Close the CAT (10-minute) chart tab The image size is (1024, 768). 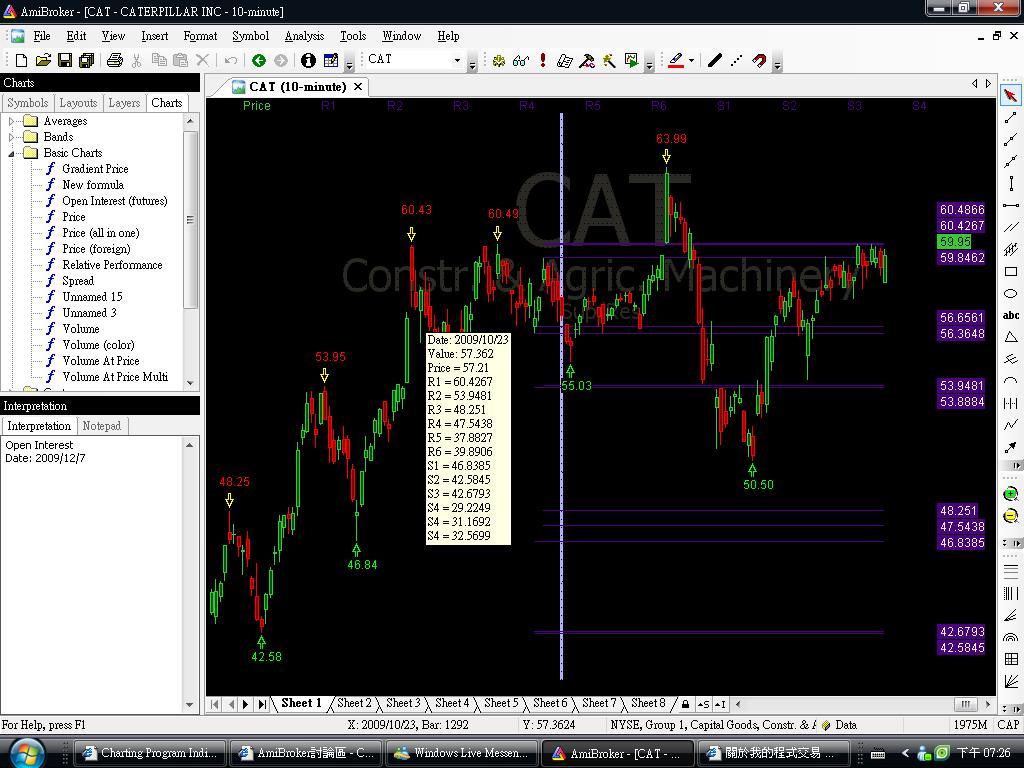pos(358,86)
